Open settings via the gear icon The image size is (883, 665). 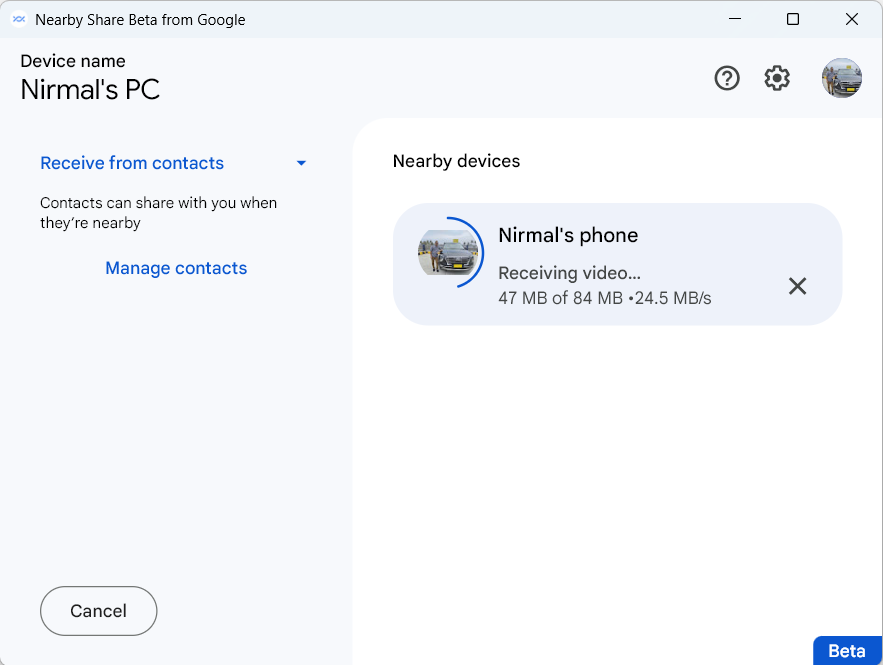[x=777, y=78]
